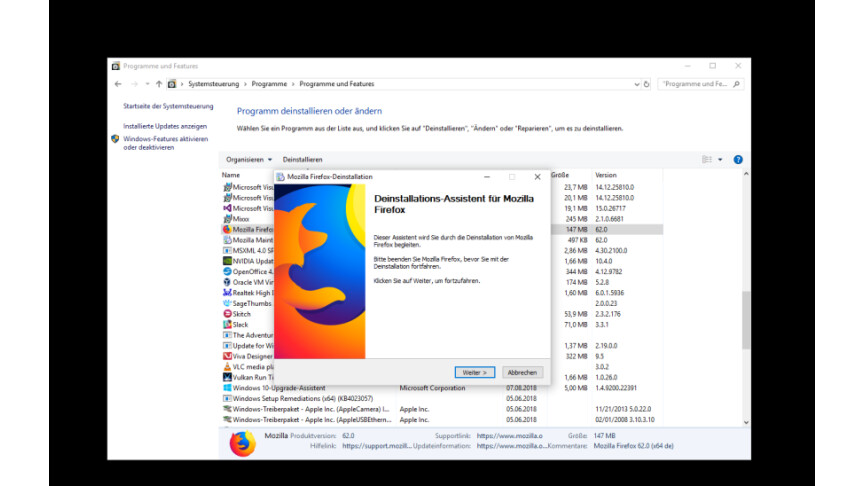Select the Mozilla Maintenance Service icon
Screen dimensions: 864x486
227,240
